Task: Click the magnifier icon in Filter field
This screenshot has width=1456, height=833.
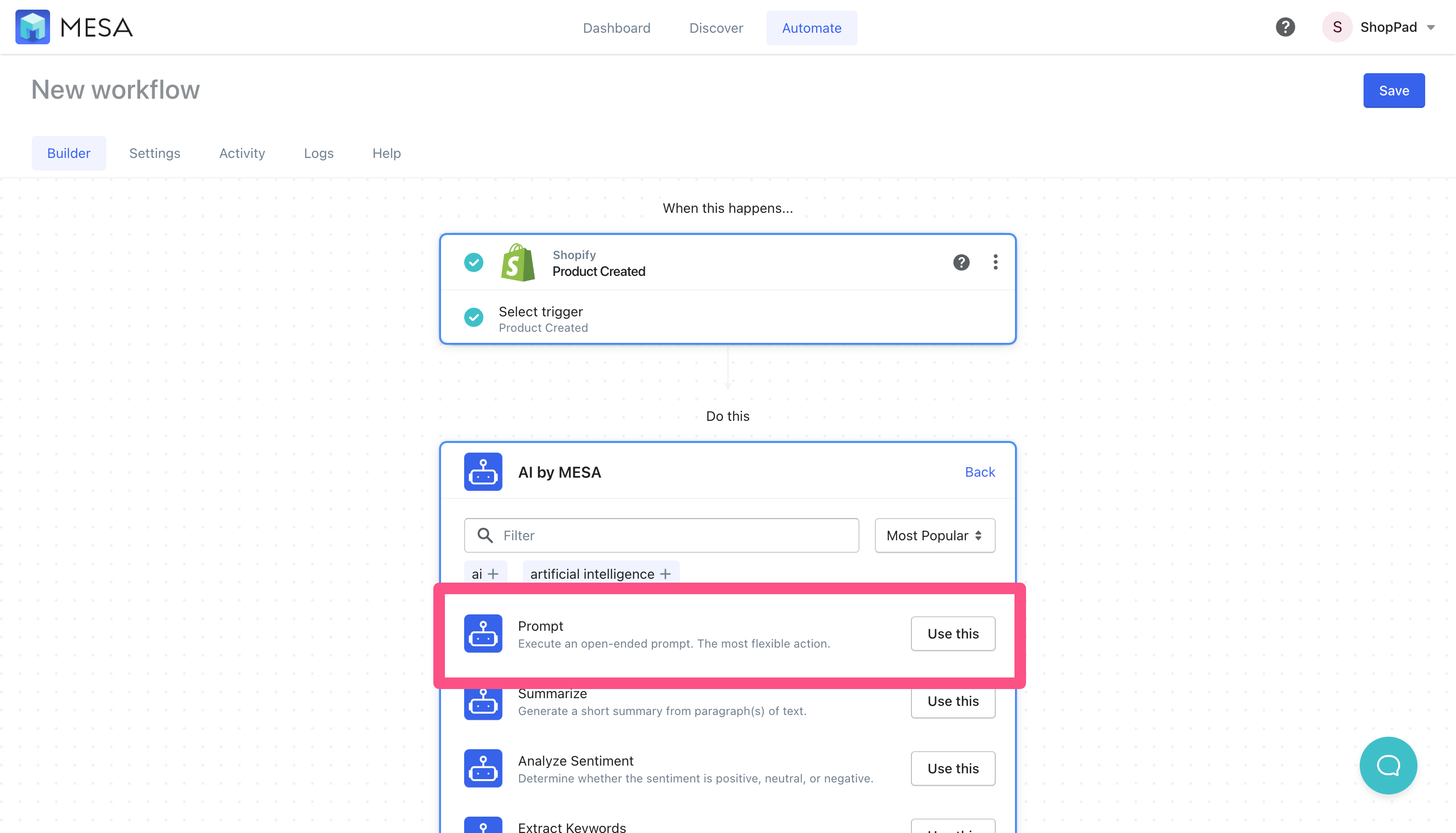Action: click(x=484, y=535)
